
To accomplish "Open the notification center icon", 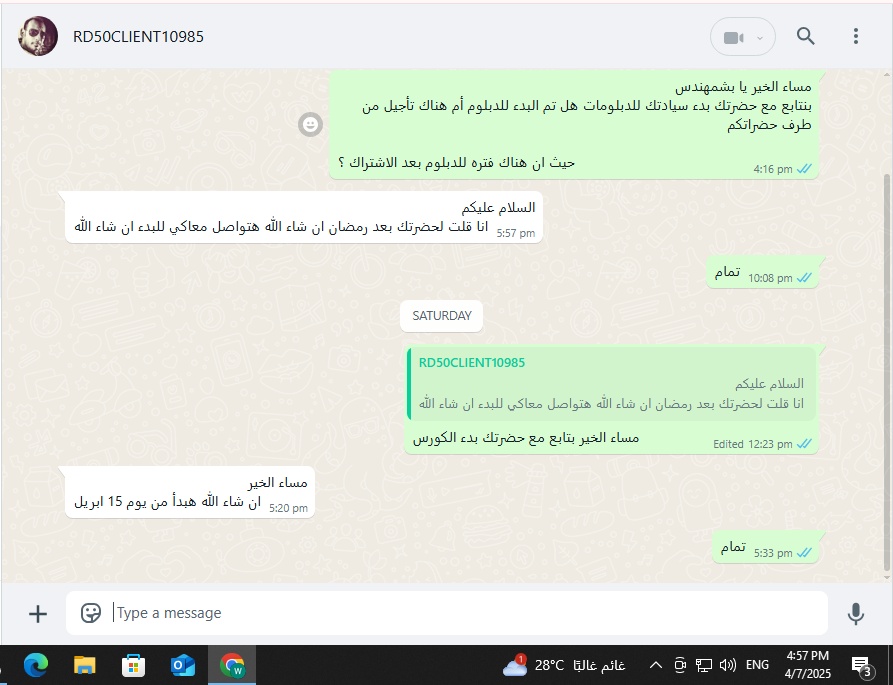I will pos(861,665).
